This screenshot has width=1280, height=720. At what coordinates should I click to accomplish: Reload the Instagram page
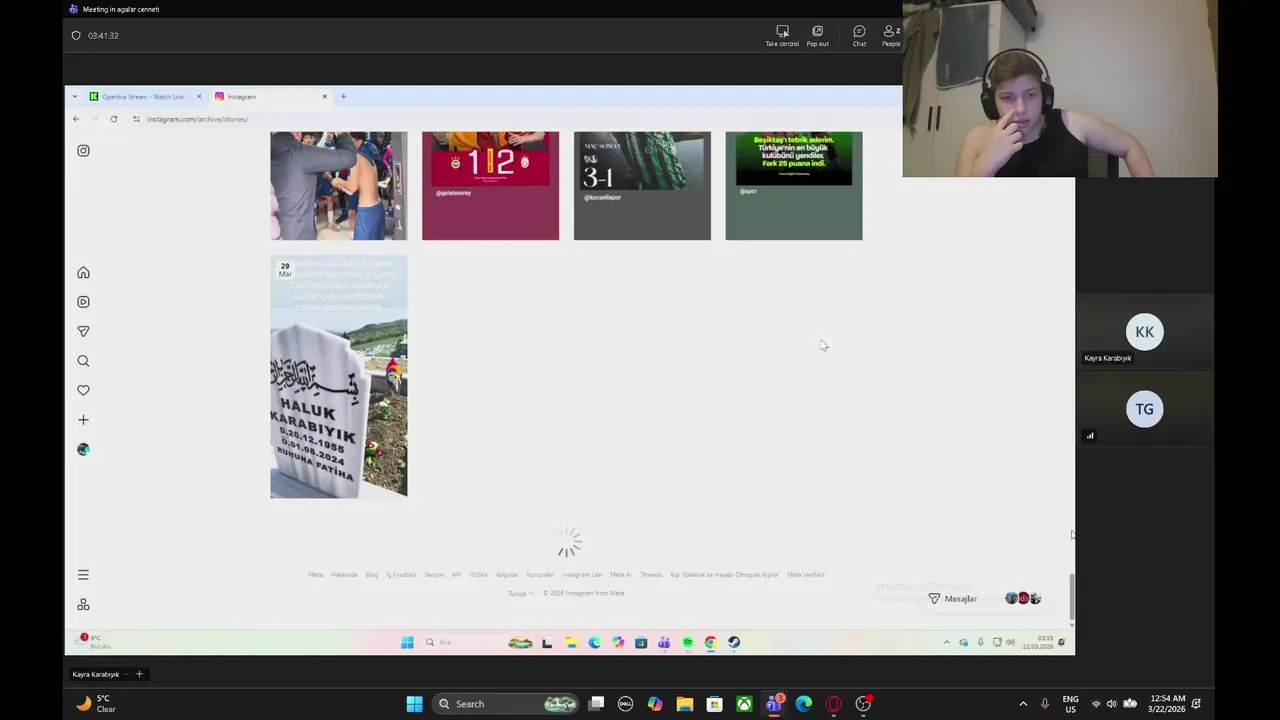[114, 119]
